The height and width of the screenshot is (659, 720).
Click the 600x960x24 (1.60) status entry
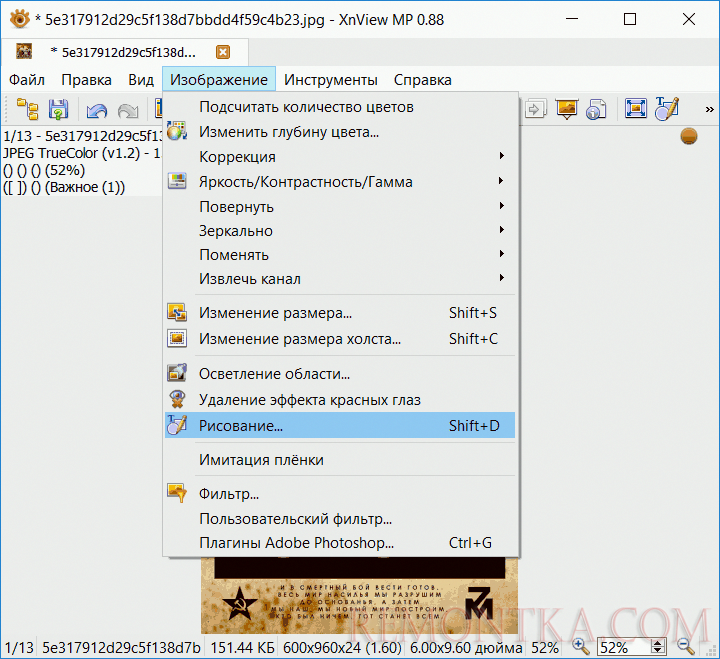tap(342, 648)
